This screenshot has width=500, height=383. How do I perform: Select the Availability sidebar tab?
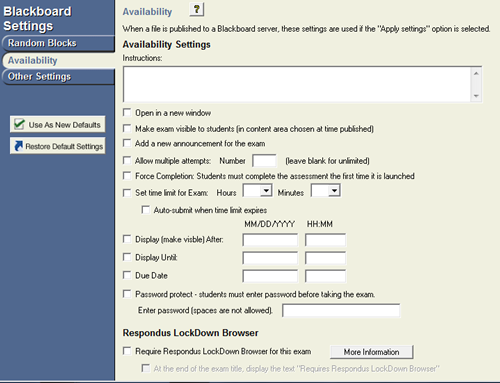coord(58,60)
